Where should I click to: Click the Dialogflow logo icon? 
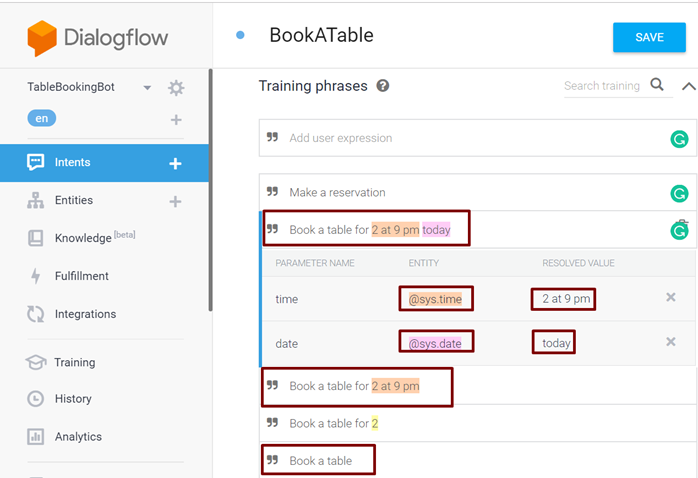coord(42,38)
